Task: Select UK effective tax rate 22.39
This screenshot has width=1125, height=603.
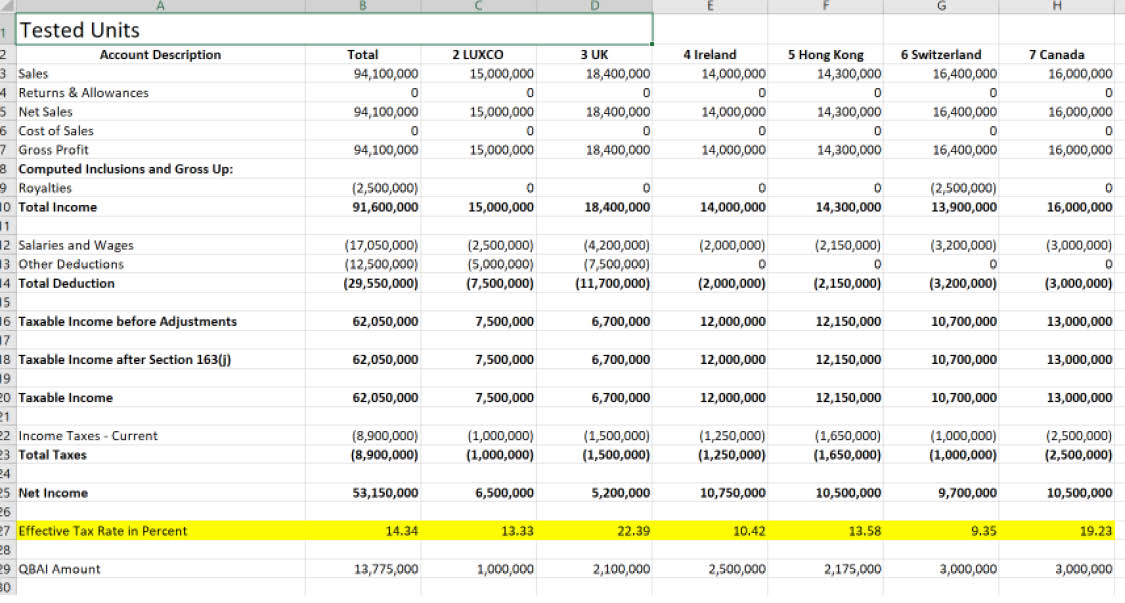Action: point(595,530)
